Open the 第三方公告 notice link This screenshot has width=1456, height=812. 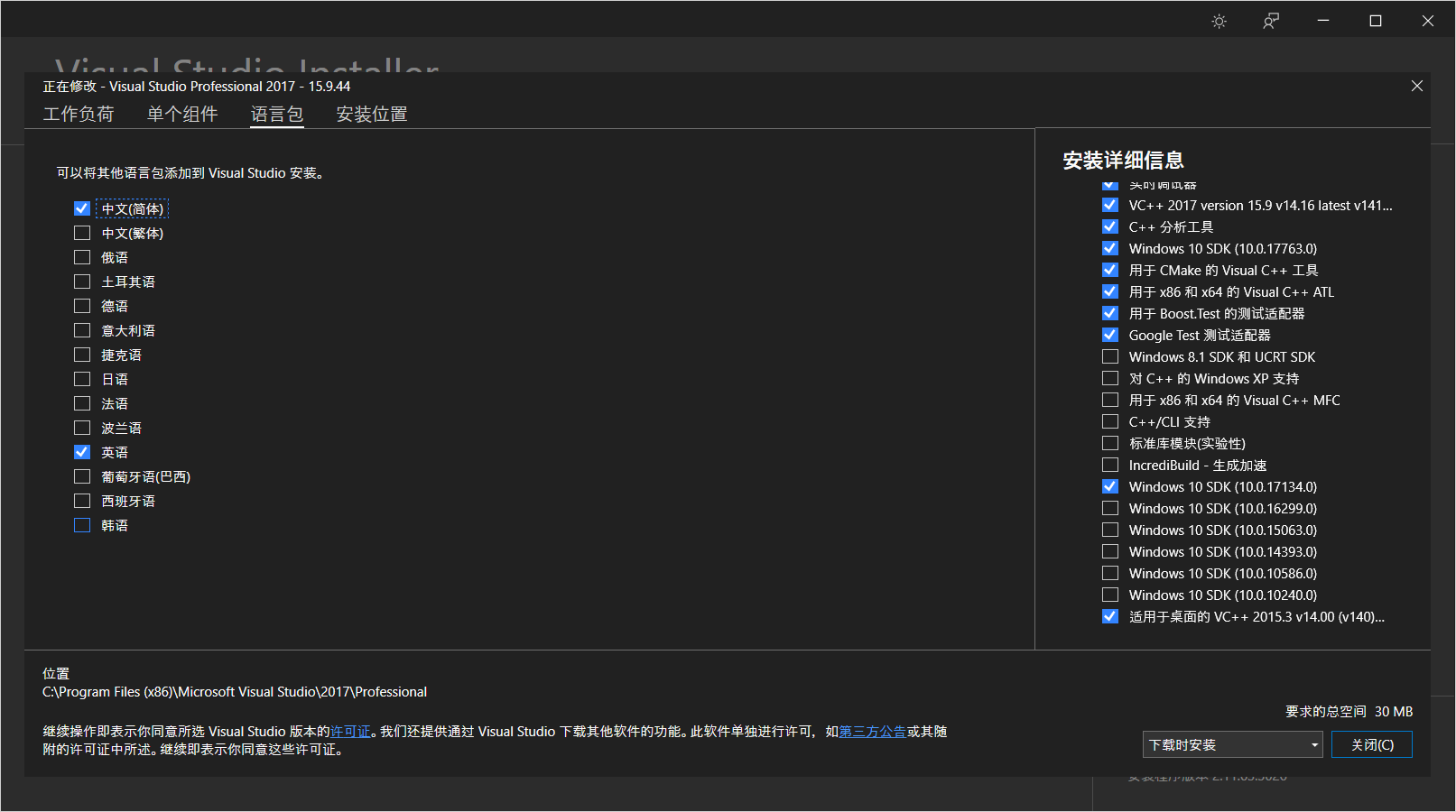873,732
